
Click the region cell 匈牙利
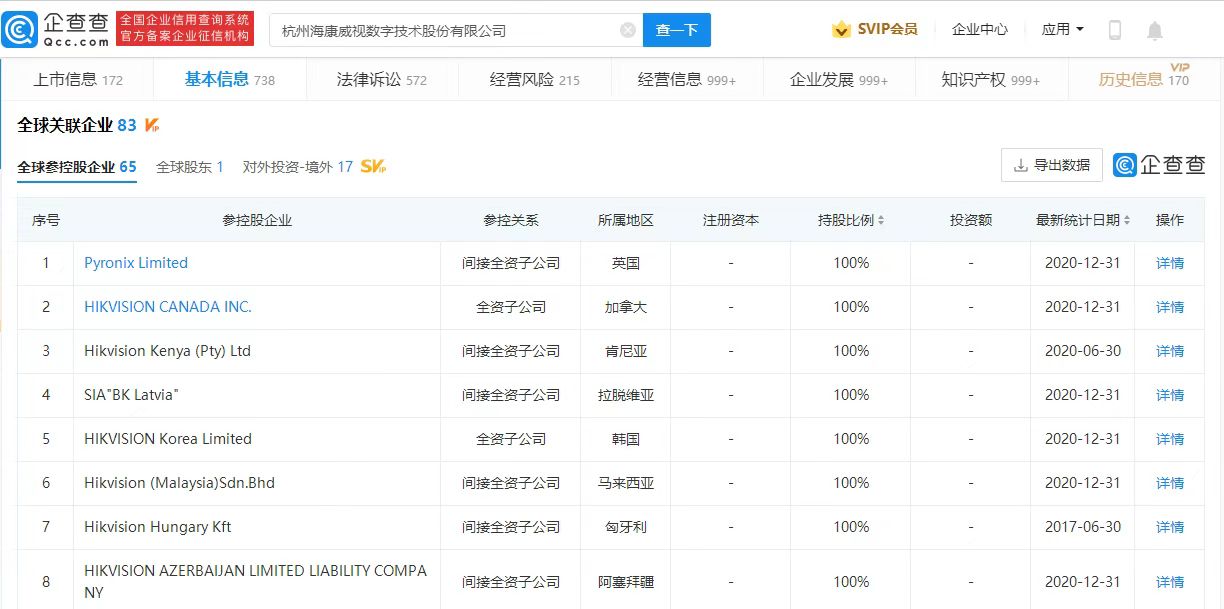click(626, 527)
